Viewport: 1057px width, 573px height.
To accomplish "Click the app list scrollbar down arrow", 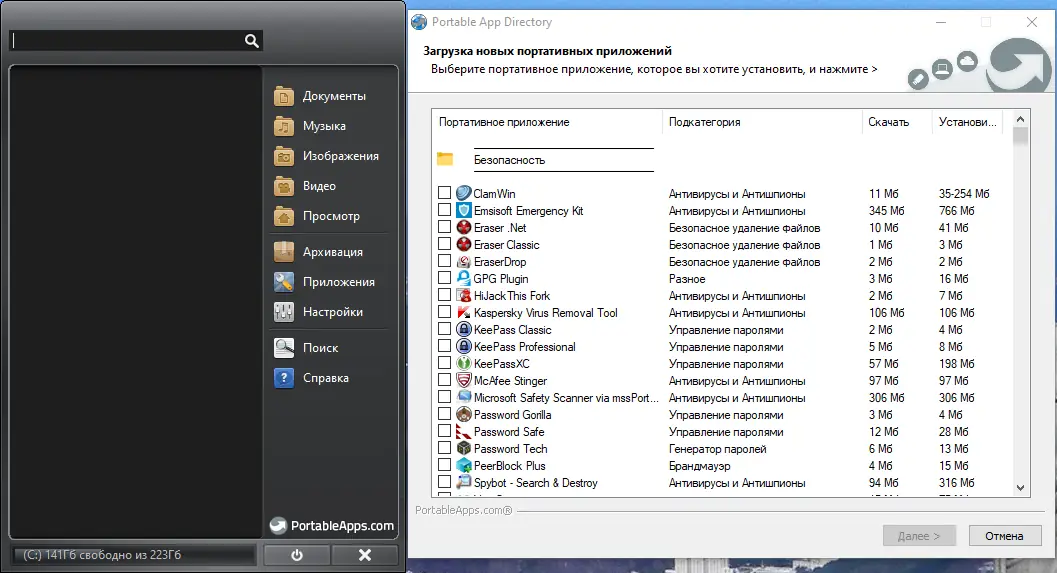I will (1021, 488).
